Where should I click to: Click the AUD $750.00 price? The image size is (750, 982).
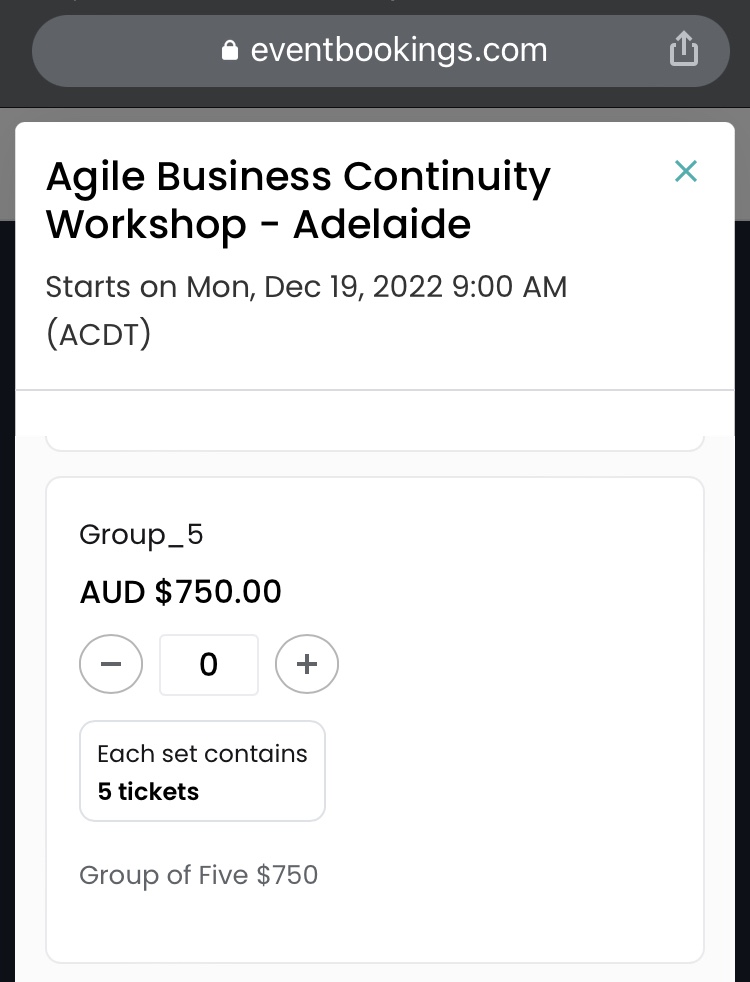coord(180,592)
